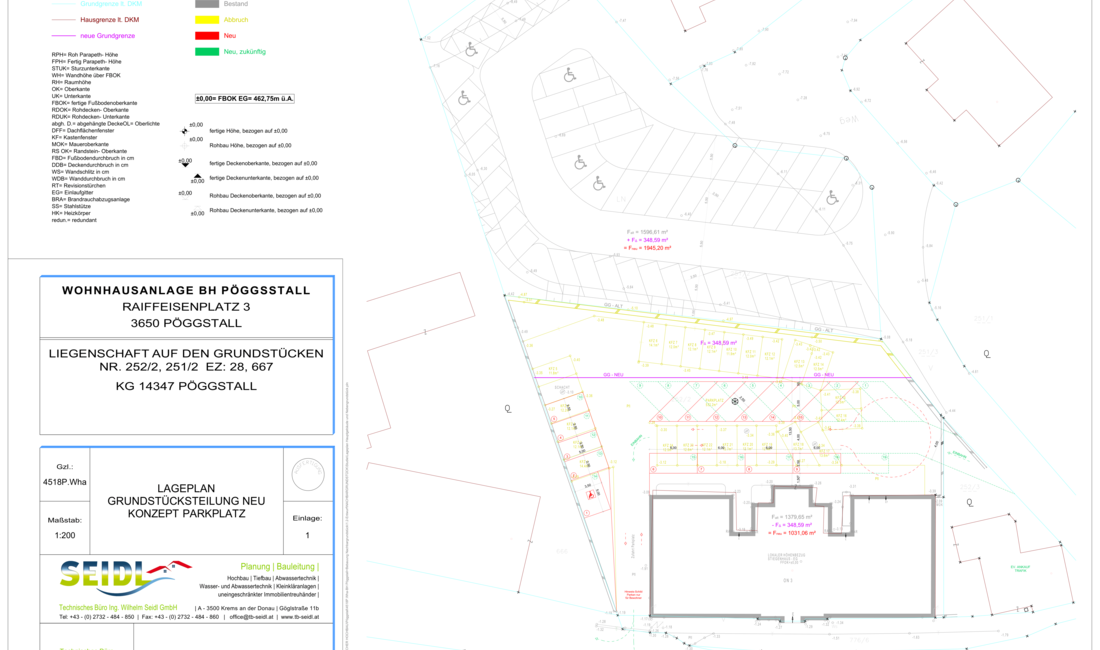Click 'DFF= Dachflächenfenster' abbreviation
This screenshot has height=650, width=1100.
[83, 130]
